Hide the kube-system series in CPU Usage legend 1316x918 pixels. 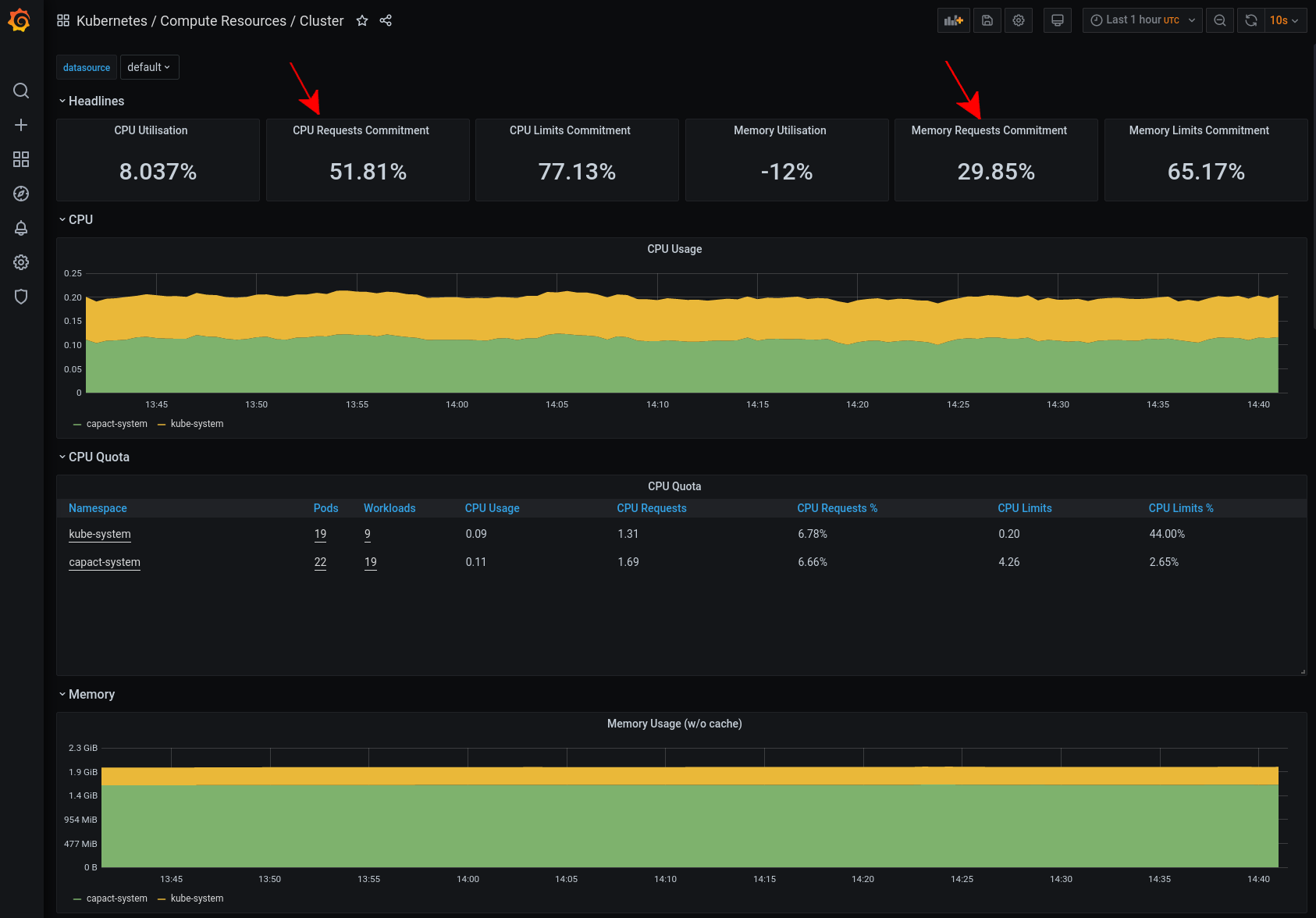pyautogui.click(x=196, y=424)
